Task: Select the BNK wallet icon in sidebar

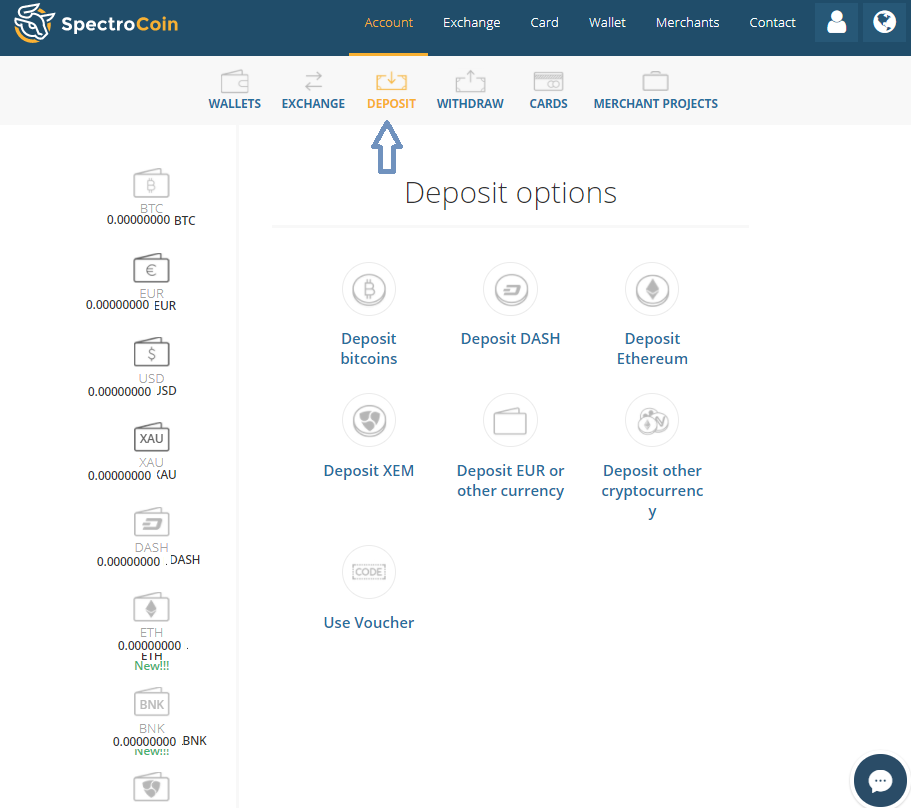Action: [151, 703]
